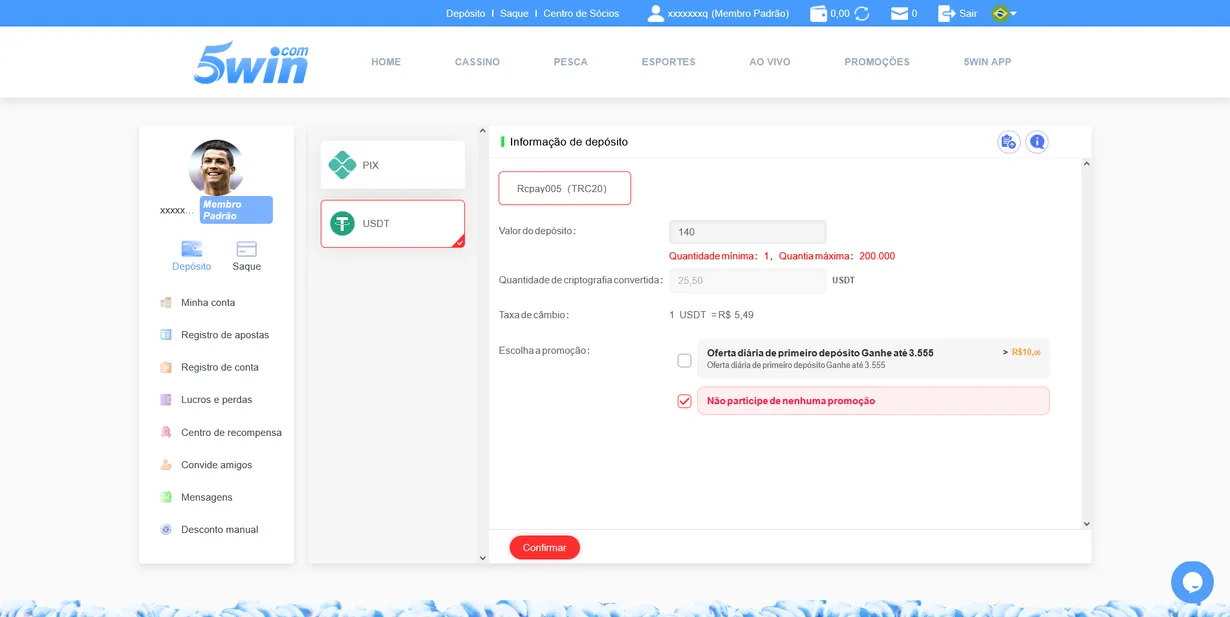Select the PIX payment method

(x=392, y=165)
